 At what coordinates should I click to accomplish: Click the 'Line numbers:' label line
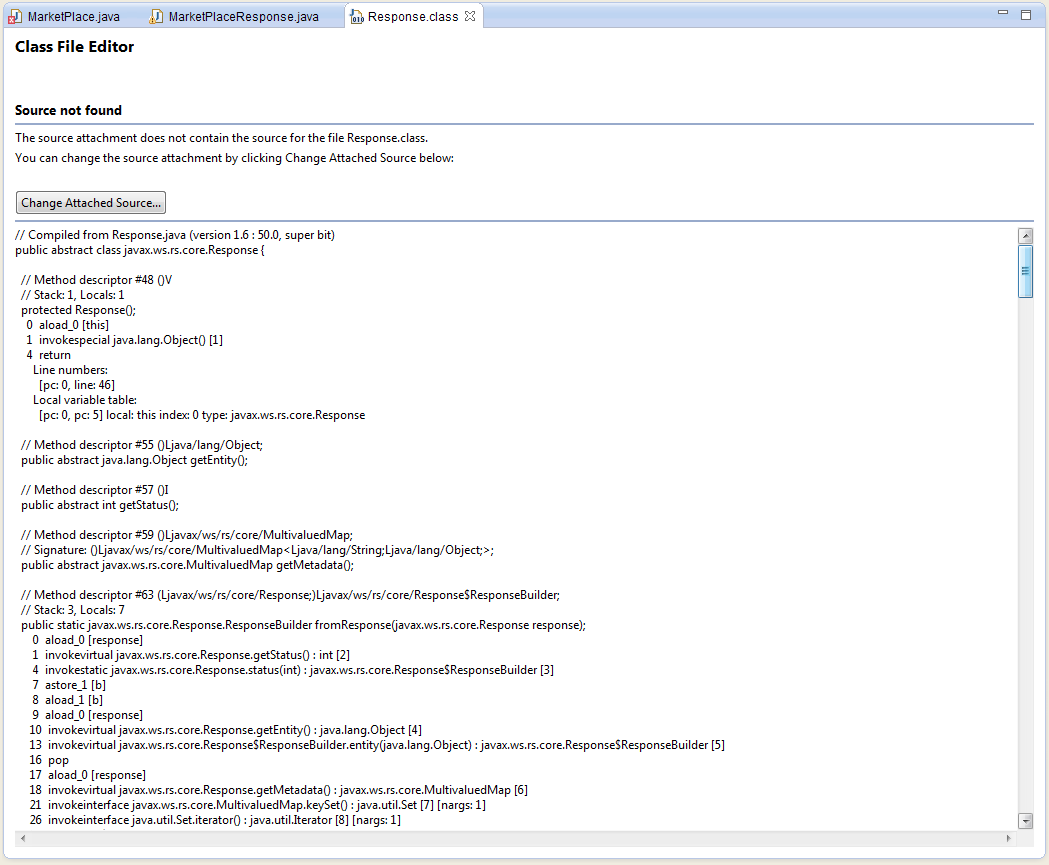[x=70, y=370]
